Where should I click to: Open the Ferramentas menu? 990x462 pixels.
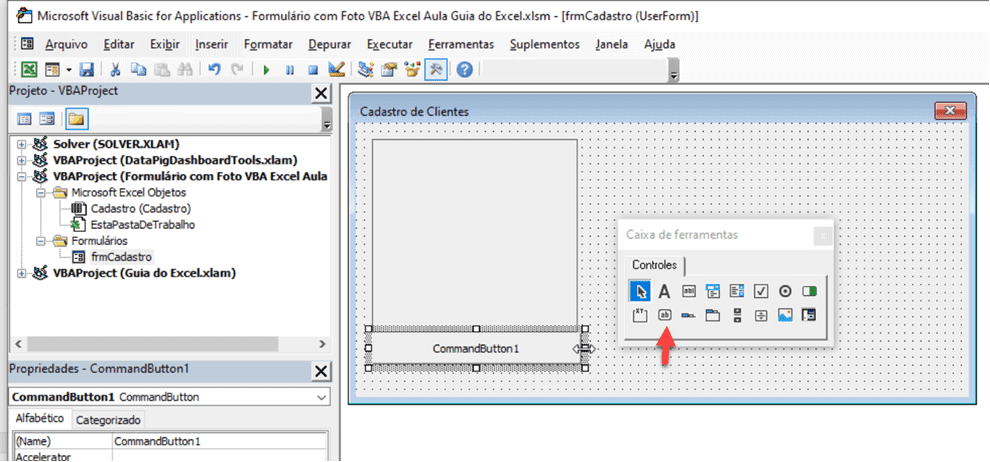461,44
